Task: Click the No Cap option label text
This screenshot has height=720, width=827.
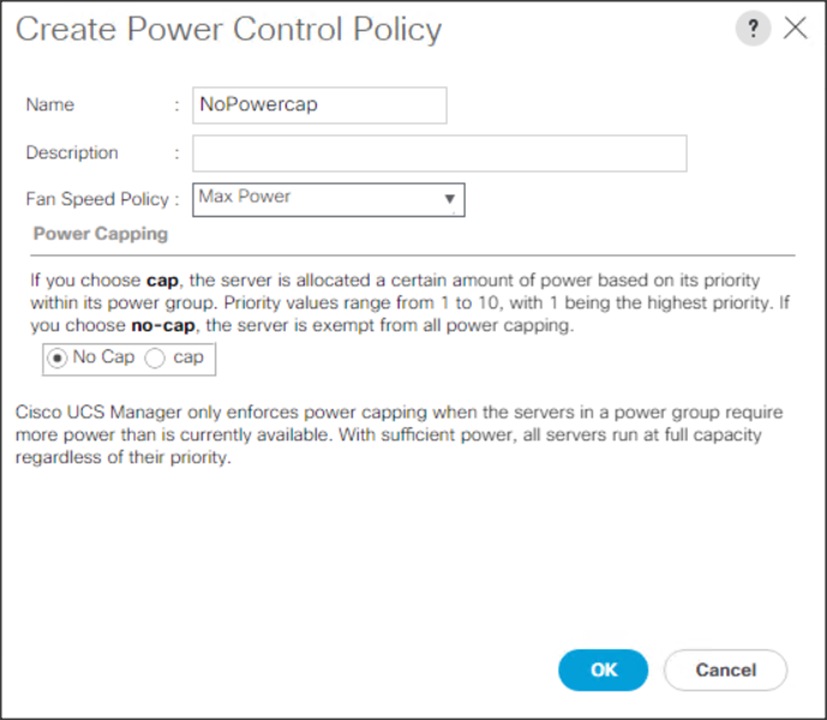Action: [x=104, y=357]
